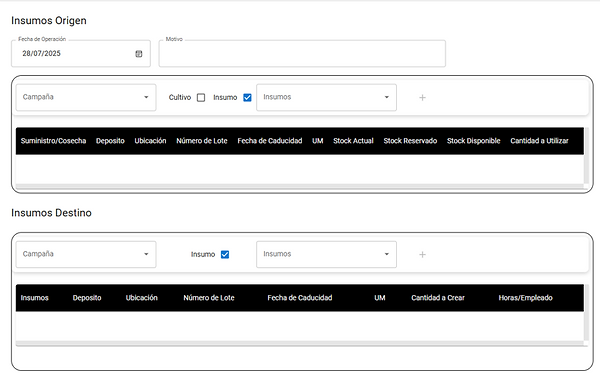Click the UM header in origin table
Image resolution: width=600 pixels, height=373 pixels.
tap(318, 141)
